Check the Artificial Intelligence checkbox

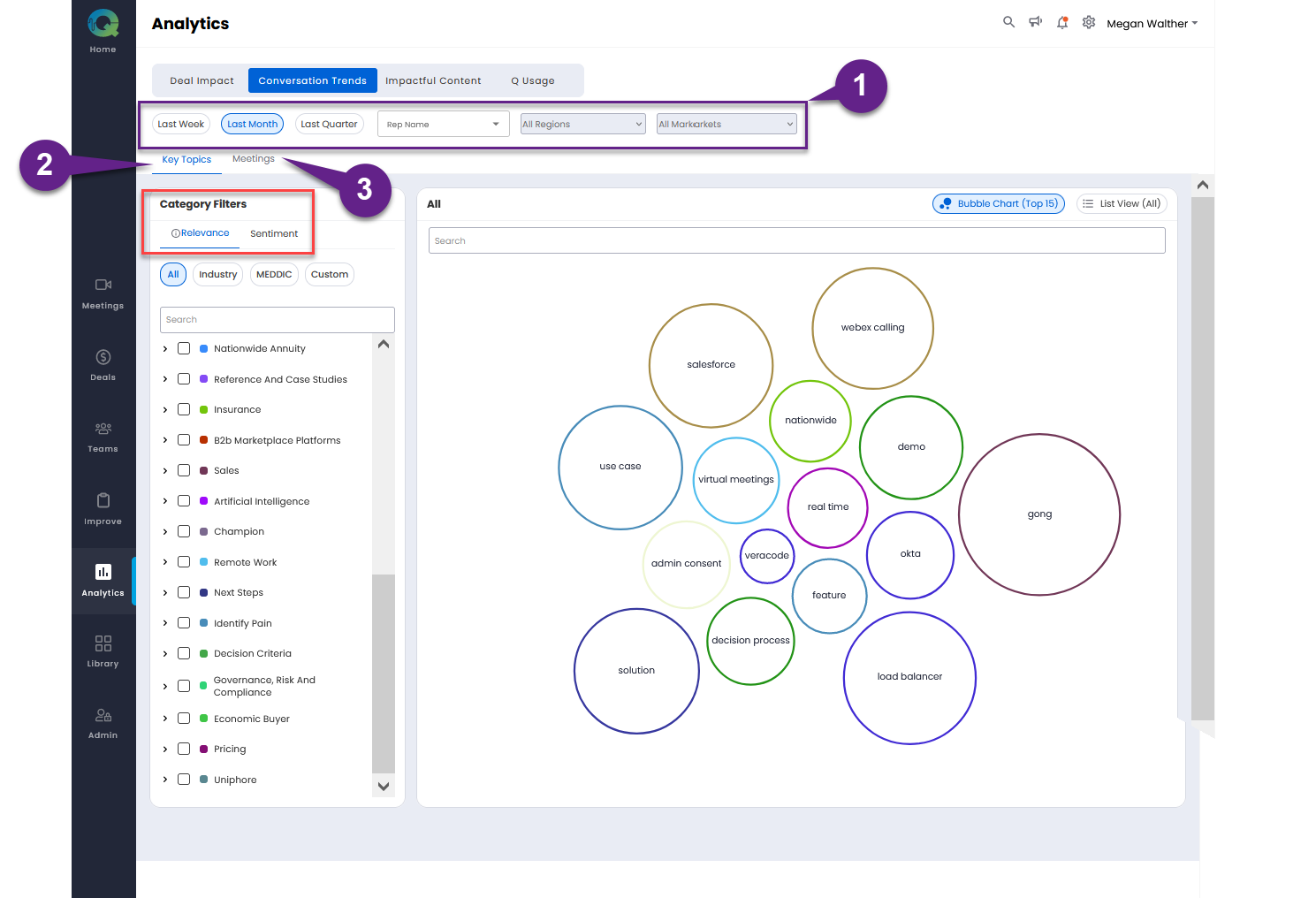pos(184,501)
